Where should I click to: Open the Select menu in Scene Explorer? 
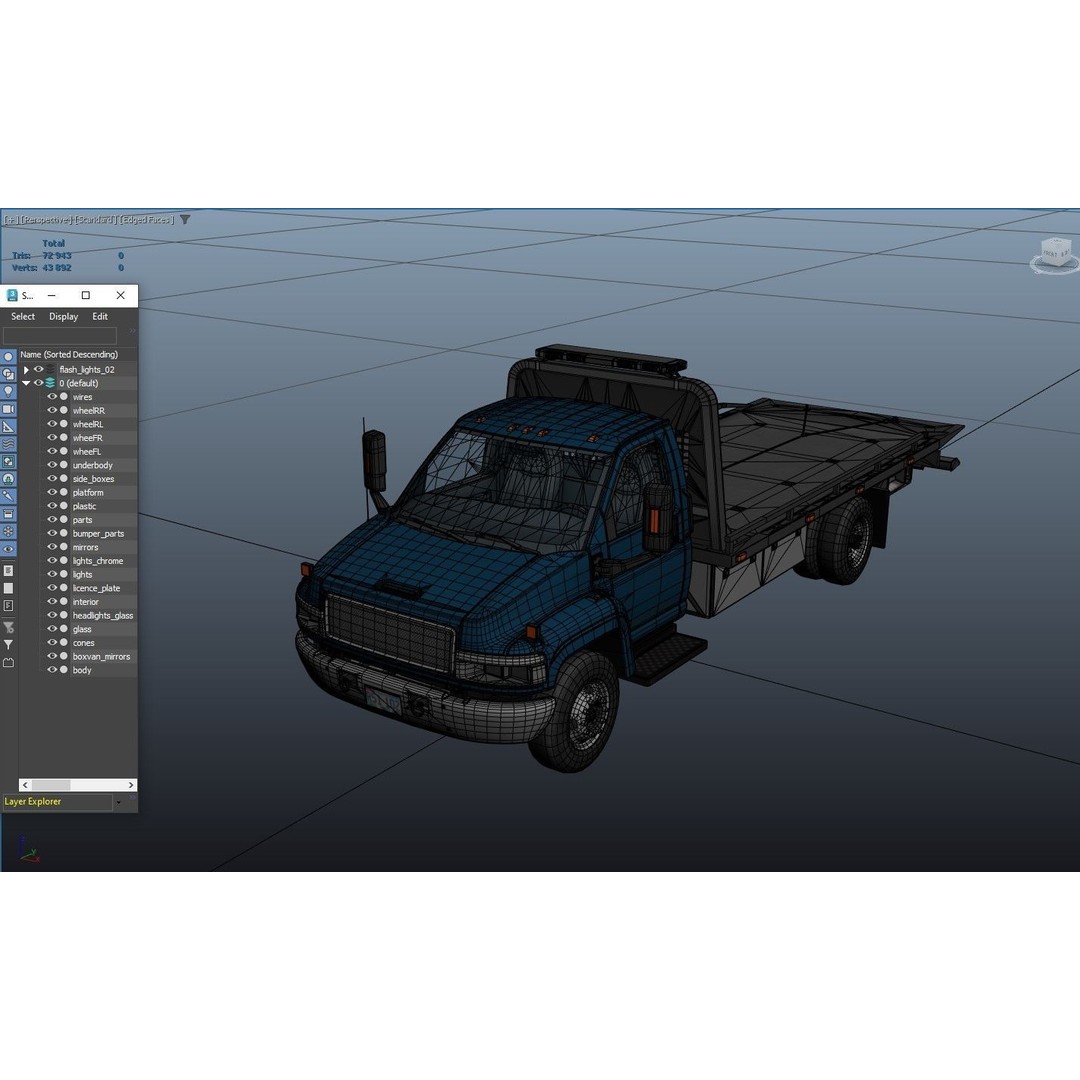[x=22, y=316]
